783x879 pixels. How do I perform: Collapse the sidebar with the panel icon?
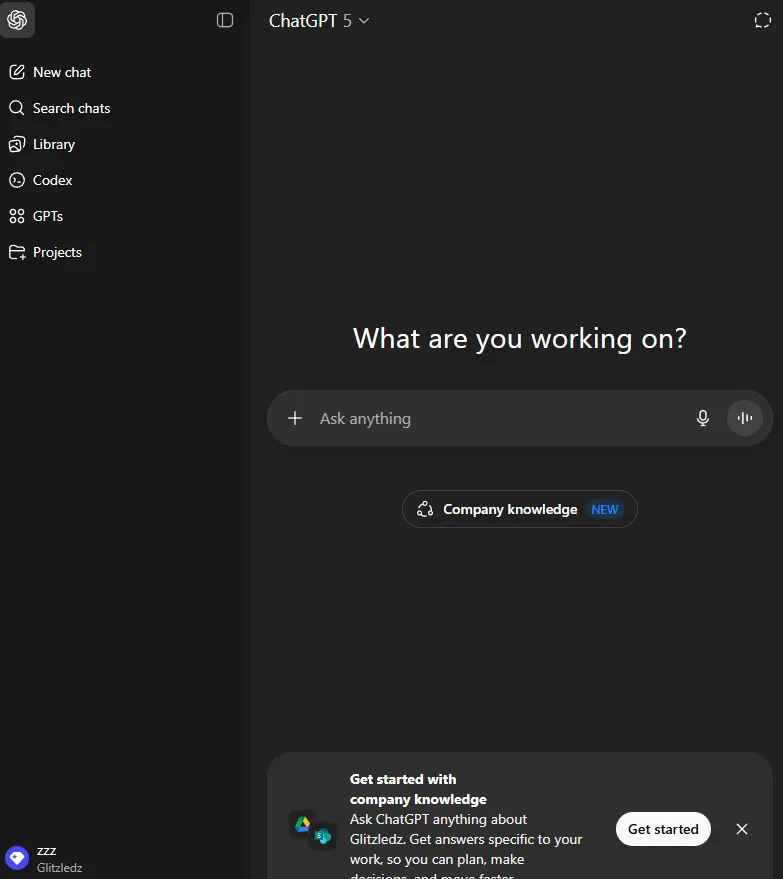(225, 20)
